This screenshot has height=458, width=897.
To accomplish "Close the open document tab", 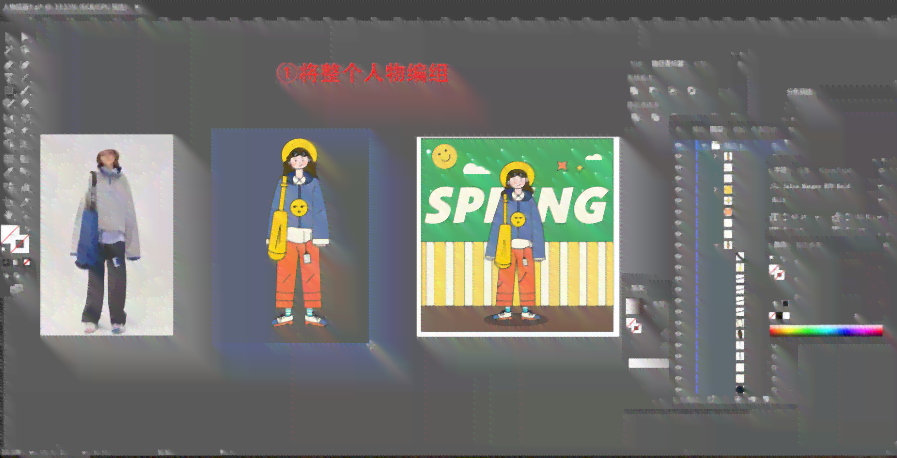I will point(137,9).
